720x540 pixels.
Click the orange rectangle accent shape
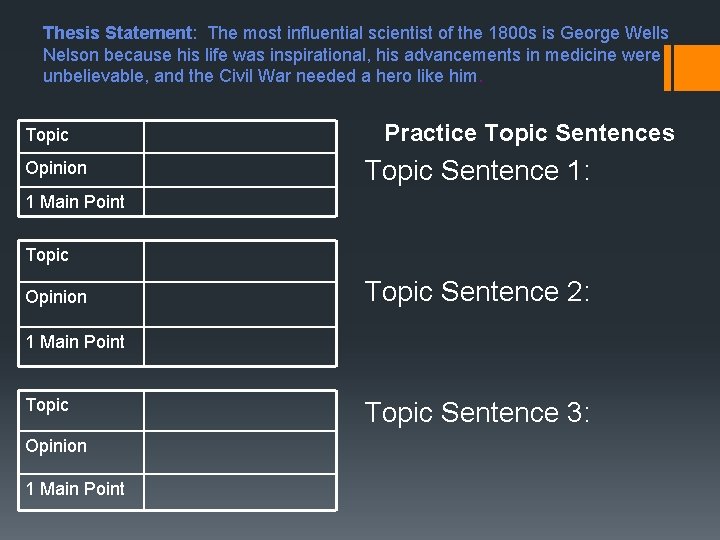click(697, 68)
